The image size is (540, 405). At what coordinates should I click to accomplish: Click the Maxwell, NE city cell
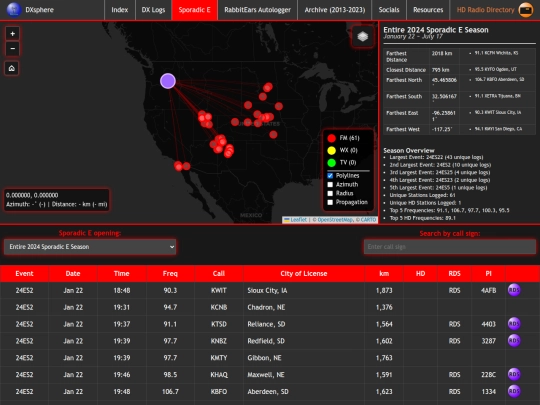[304, 375]
